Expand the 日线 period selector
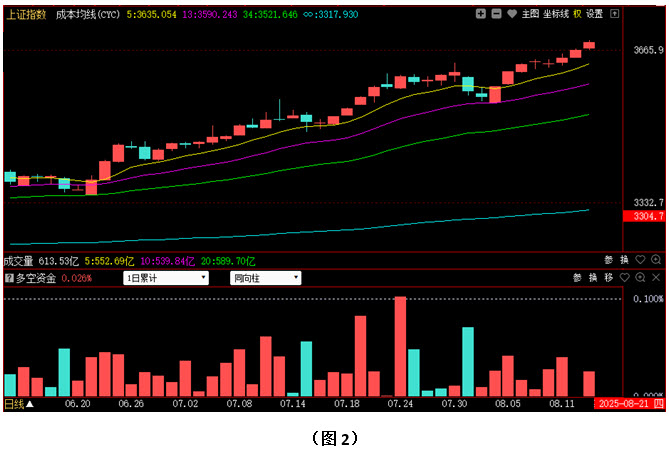Screen dimensions: 669x458 pos(19,404)
